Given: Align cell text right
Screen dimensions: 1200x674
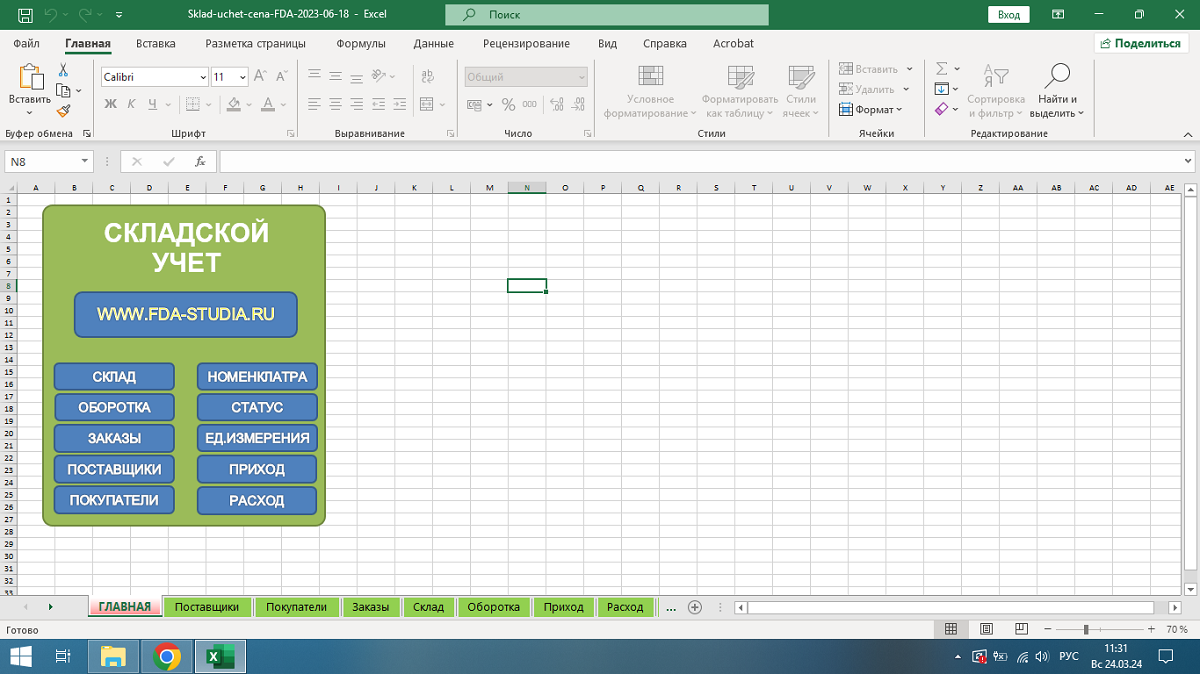Looking at the screenshot, I should (356, 104).
